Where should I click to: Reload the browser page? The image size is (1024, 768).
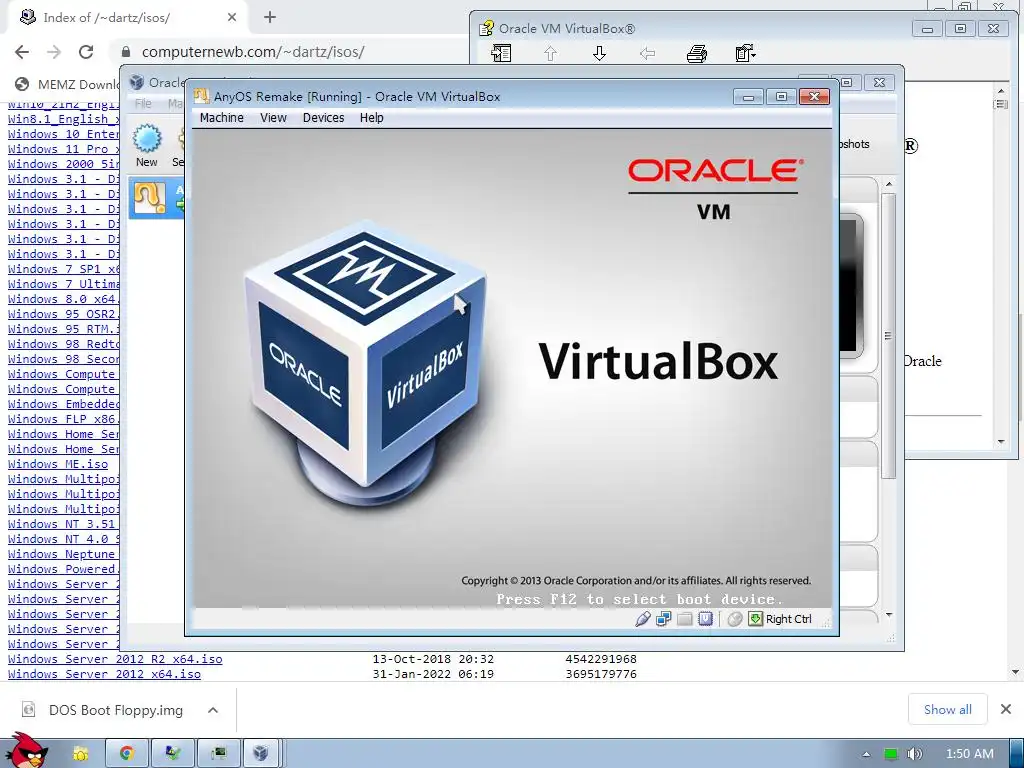[x=86, y=52]
